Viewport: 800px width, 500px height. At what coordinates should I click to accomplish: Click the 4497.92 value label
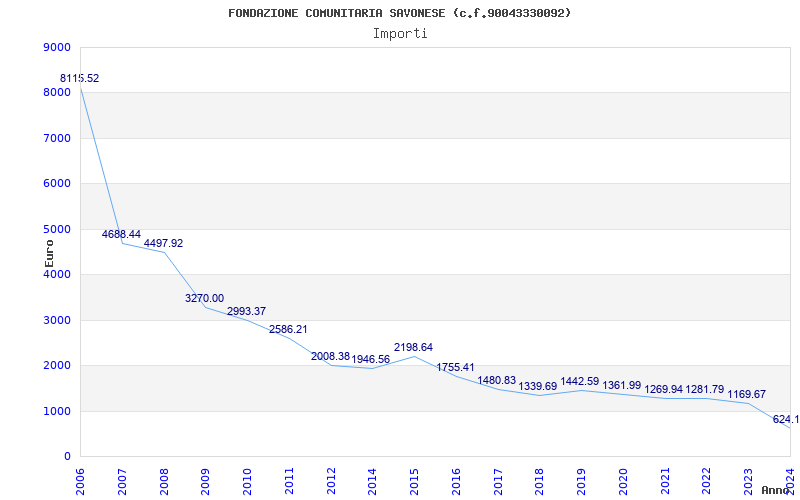pyautogui.click(x=163, y=243)
